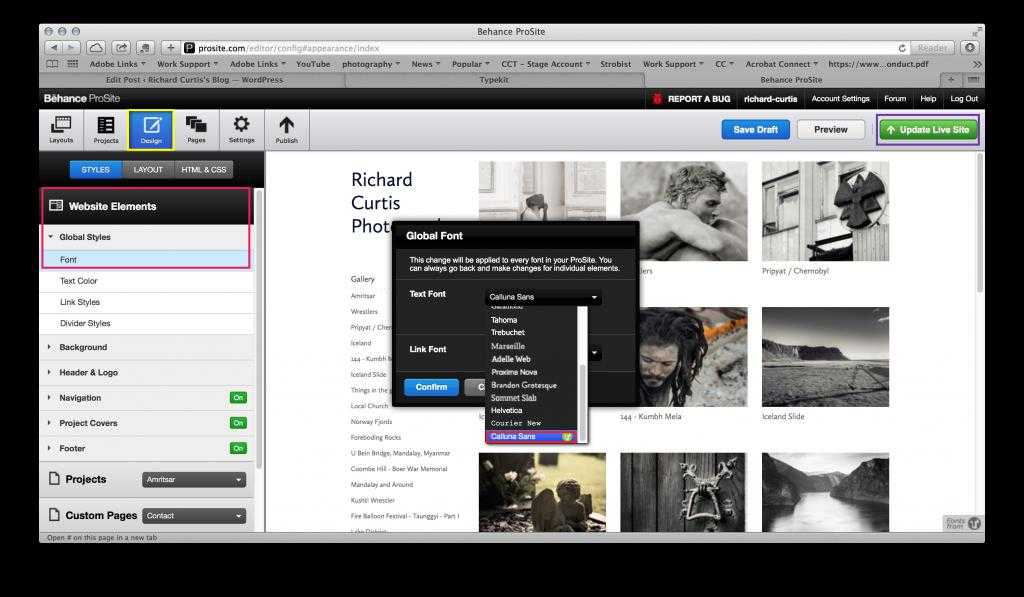
Task: Click Update Live Site button
Action: tap(927, 130)
